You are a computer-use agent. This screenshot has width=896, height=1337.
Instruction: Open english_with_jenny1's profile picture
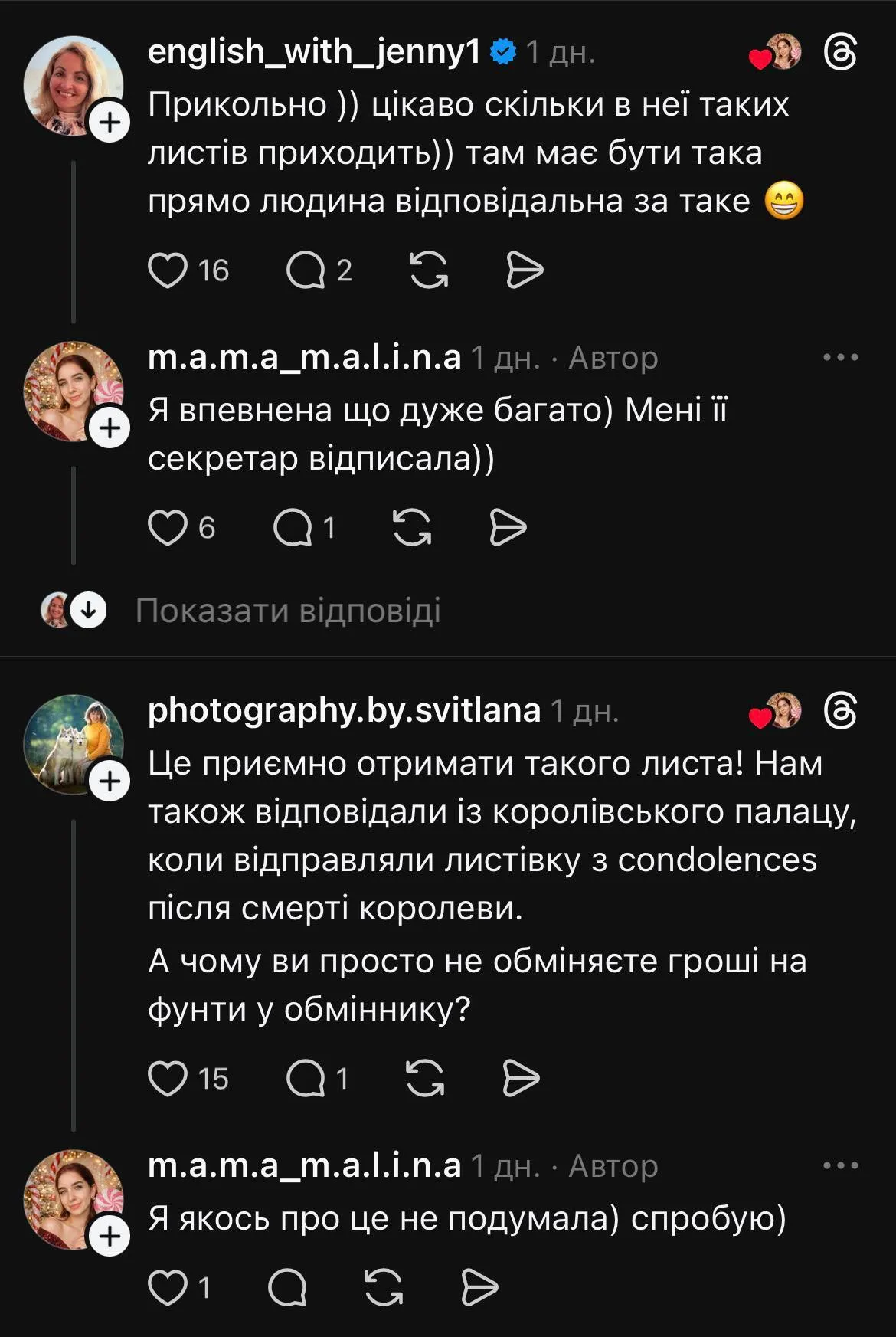point(73,86)
